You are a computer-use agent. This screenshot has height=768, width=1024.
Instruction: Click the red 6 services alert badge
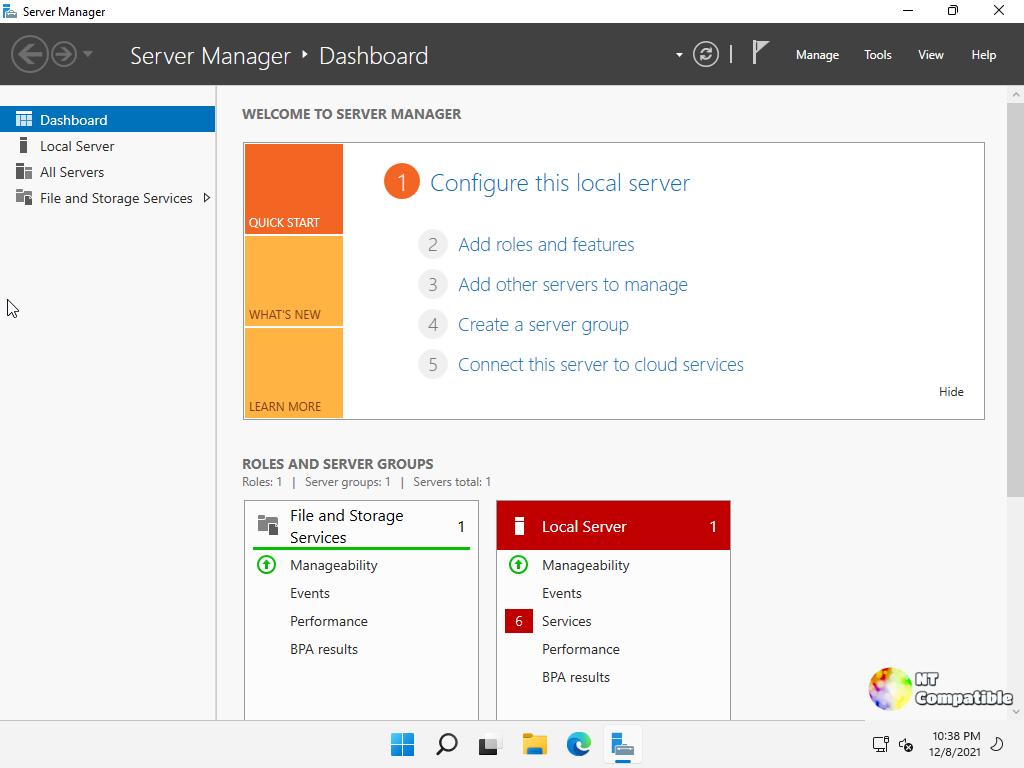pos(519,621)
